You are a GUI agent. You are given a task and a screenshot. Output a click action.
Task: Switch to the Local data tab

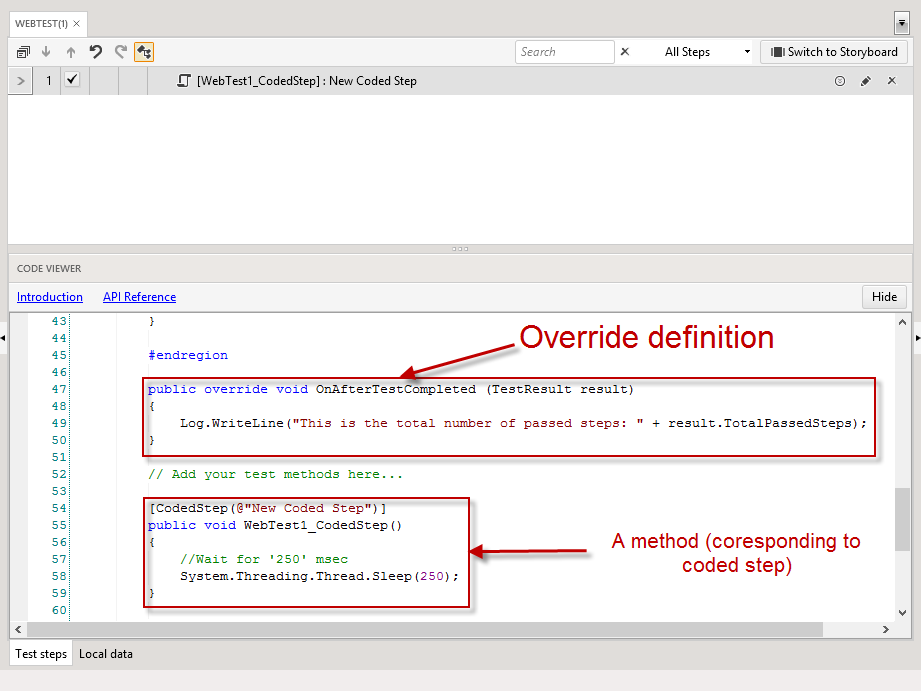point(106,653)
